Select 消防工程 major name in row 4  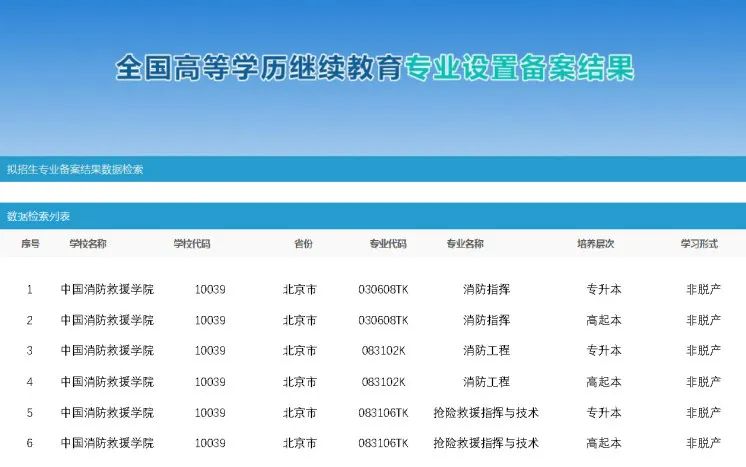(486, 382)
